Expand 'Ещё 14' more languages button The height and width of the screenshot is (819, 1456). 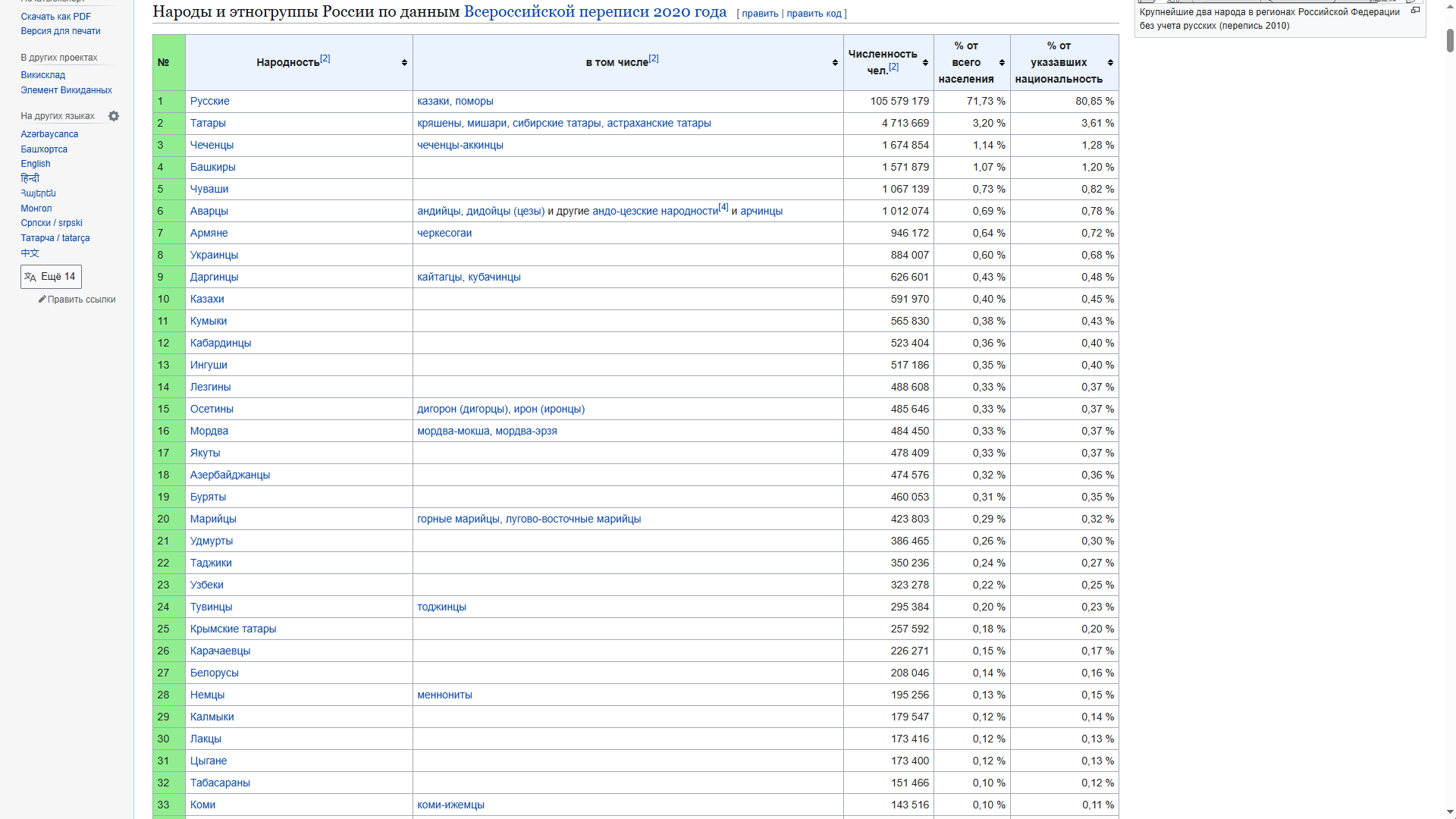pyautogui.click(x=51, y=277)
